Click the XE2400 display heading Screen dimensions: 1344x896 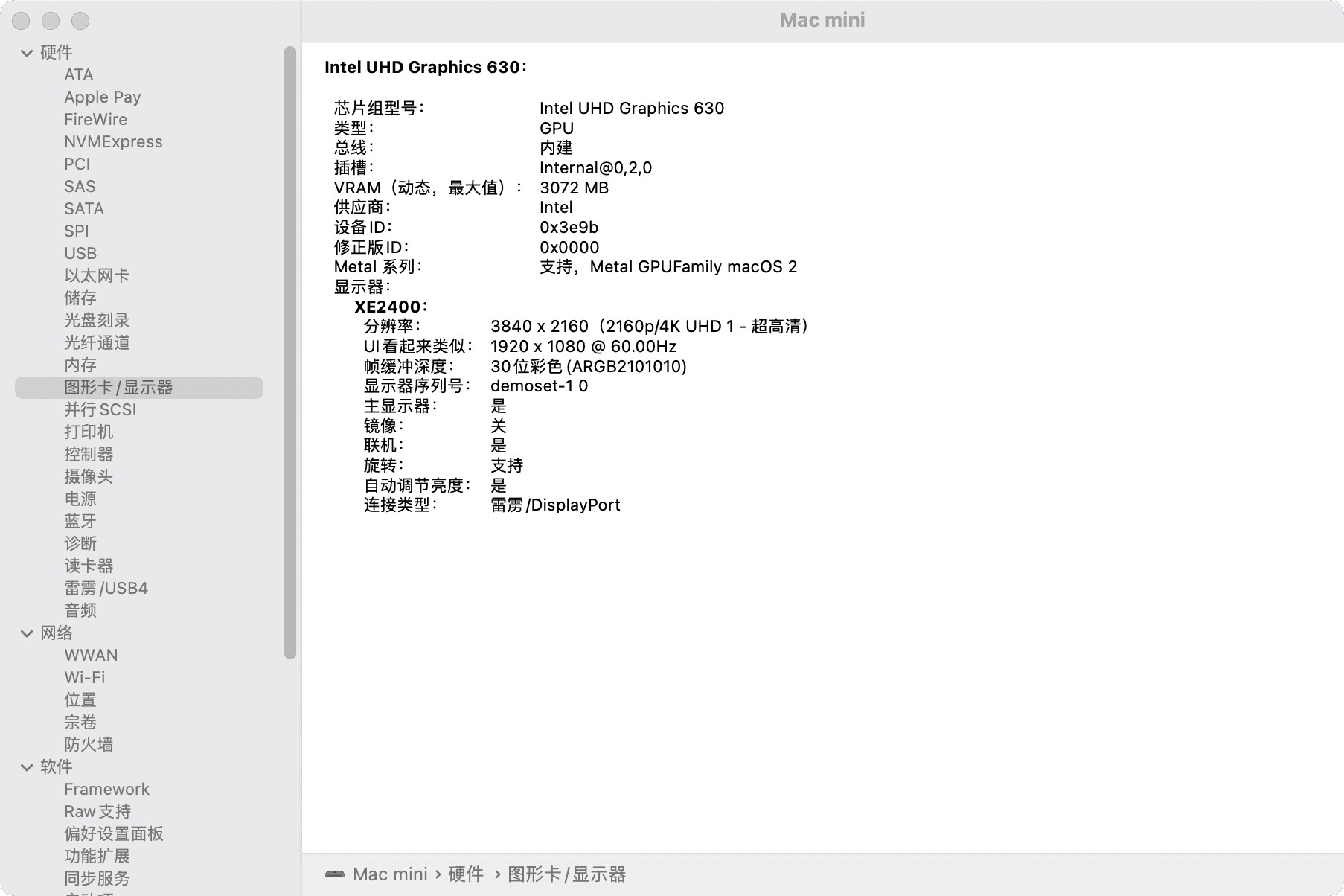tap(391, 307)
